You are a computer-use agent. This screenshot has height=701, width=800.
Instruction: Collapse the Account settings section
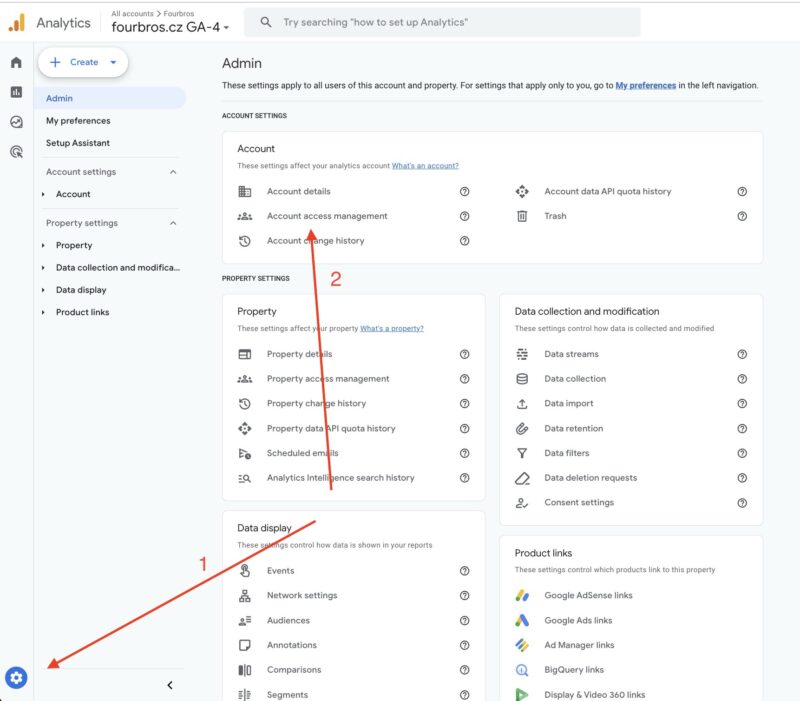pos(173,172)
